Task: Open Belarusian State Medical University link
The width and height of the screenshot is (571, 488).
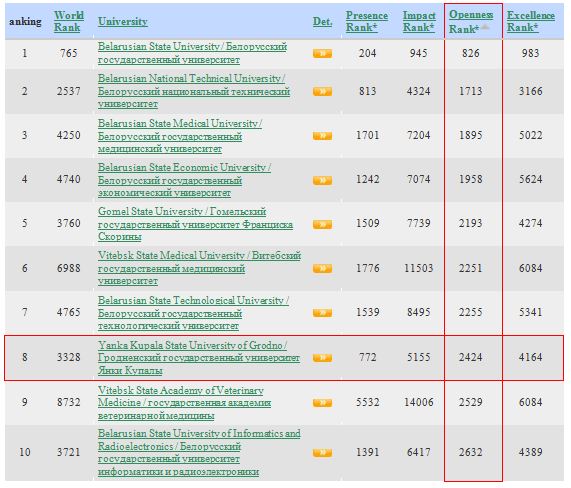Action: click(180, 136)
